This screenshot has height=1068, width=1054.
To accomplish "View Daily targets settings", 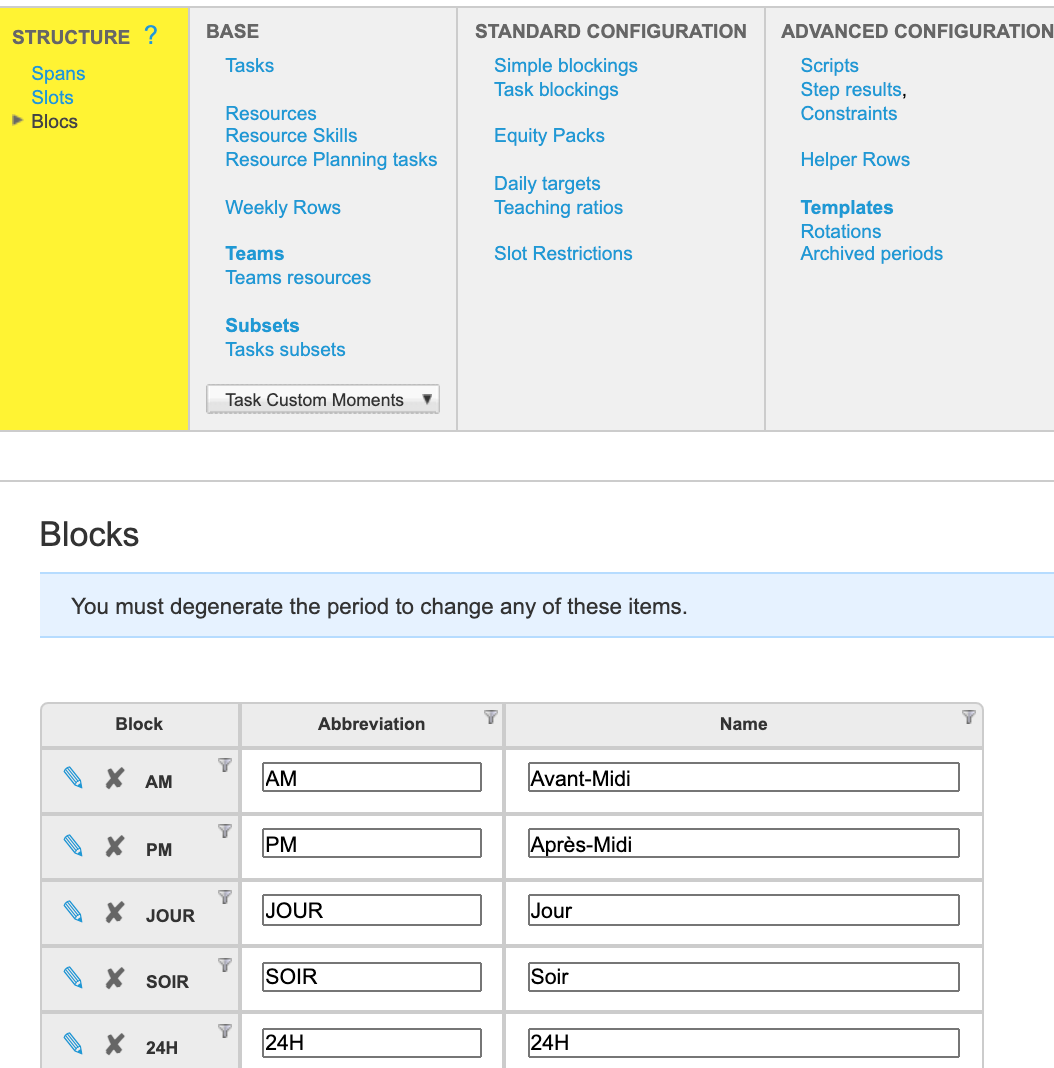I will pyautogui.click(x=547, y=183).
